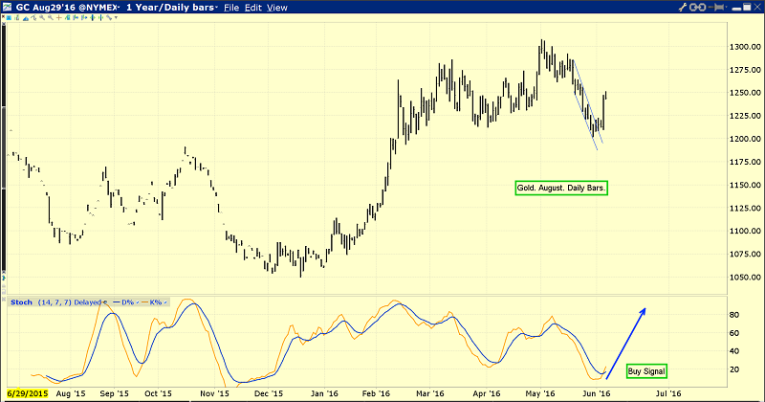Screen dimensions: 765x402
Task: Open the View menu
Action: pos(277,7)
